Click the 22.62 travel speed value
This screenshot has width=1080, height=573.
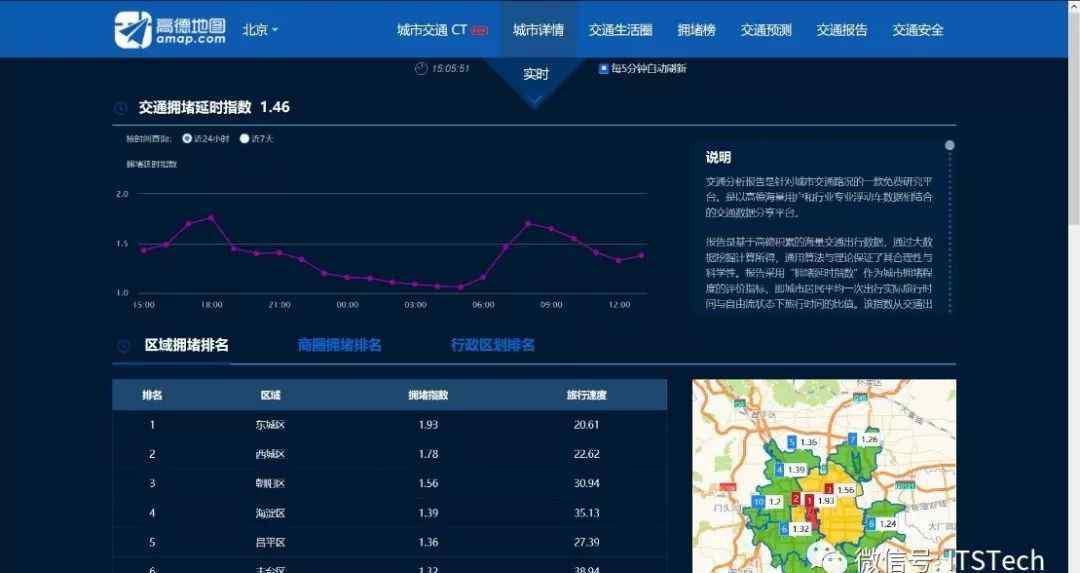[586, 454]
